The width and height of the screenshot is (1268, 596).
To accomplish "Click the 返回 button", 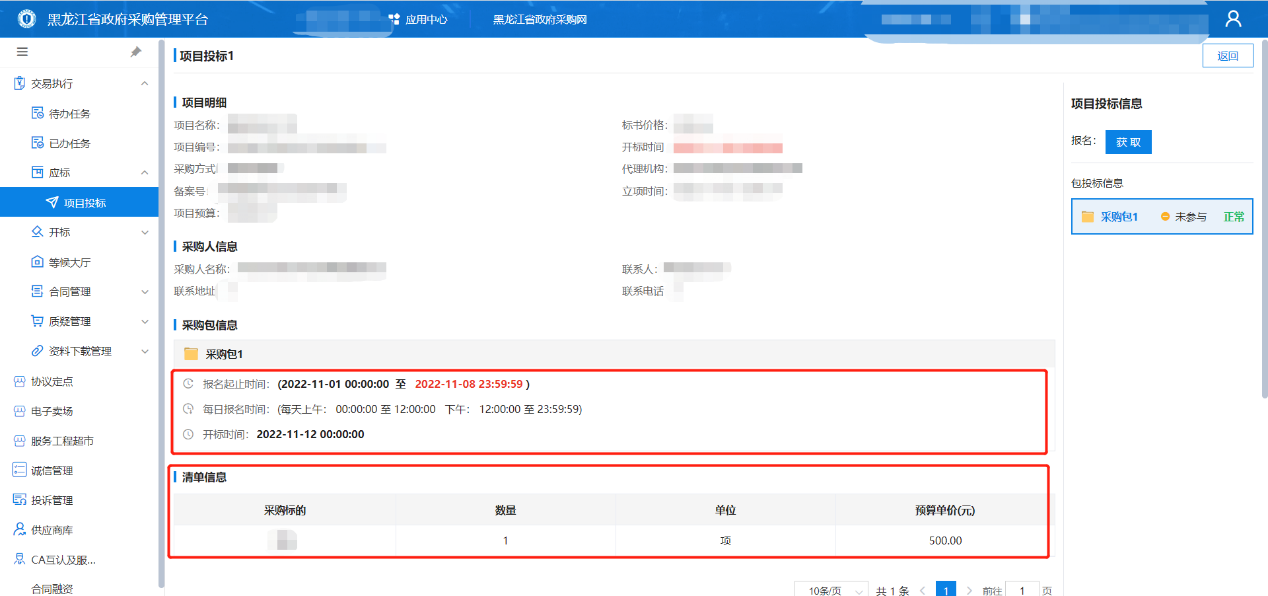I will (1227, 56).
